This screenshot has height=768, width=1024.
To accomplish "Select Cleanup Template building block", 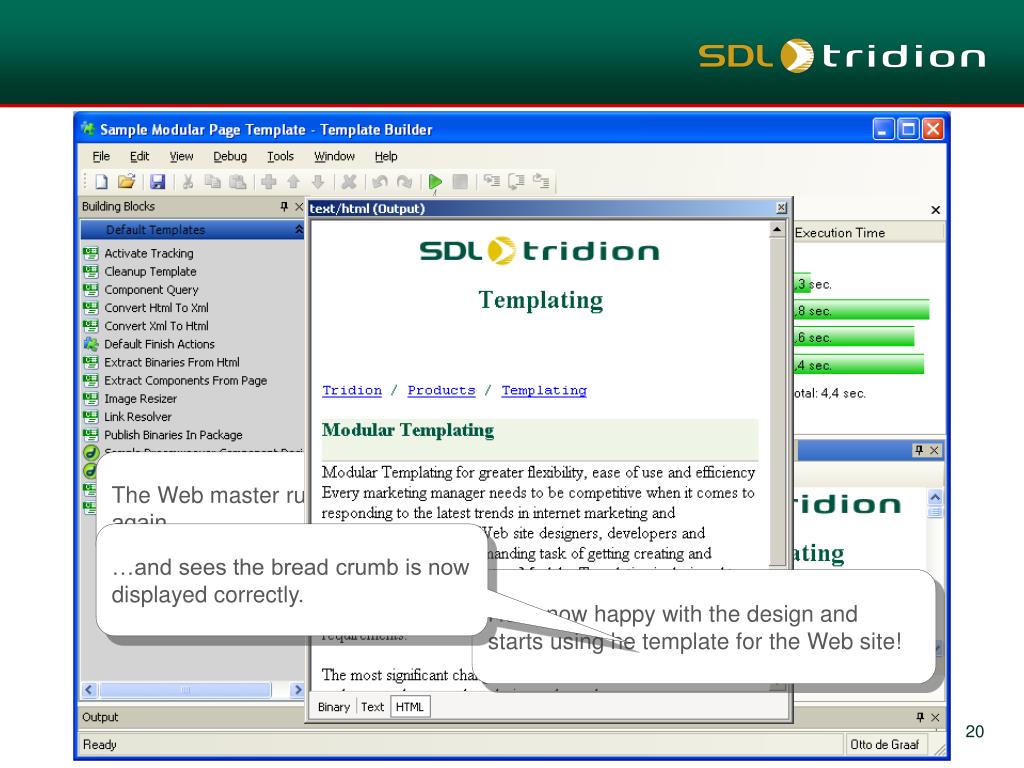I will click(x=150, y=272).
